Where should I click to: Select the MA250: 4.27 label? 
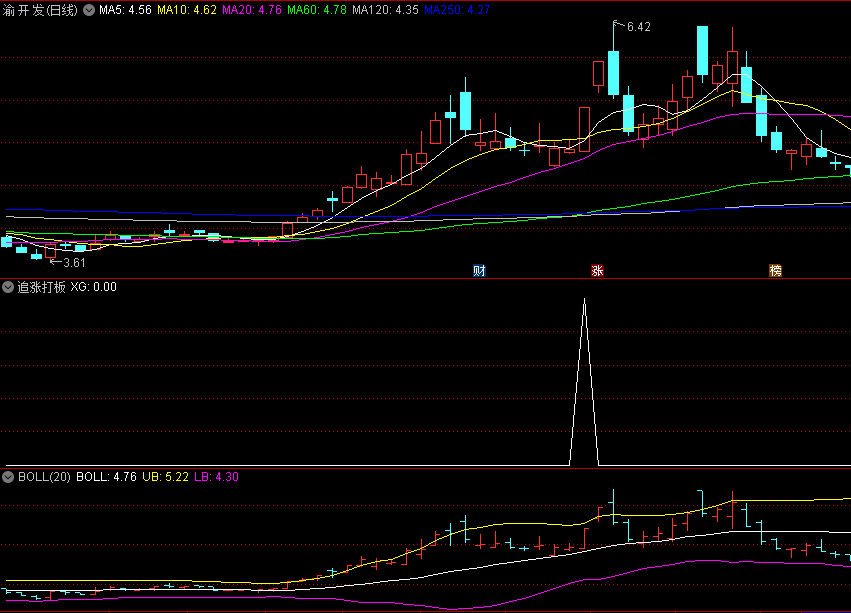457,10
